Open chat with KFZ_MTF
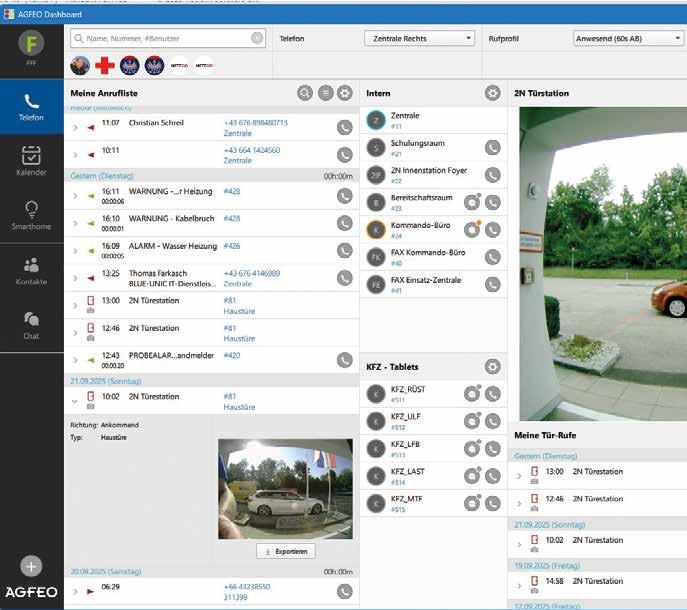This screenshot has width=687, height=610. point(472,504)
